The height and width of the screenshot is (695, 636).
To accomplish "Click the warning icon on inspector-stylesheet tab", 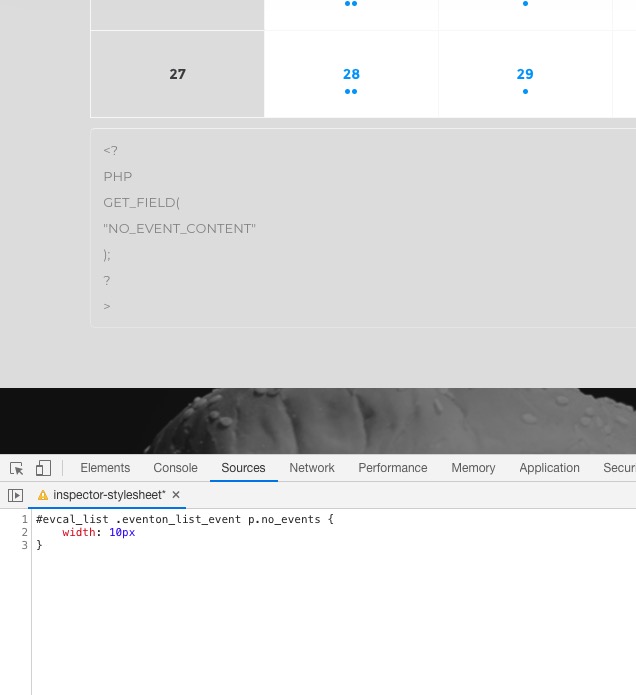I will click(x=43, y=495).
